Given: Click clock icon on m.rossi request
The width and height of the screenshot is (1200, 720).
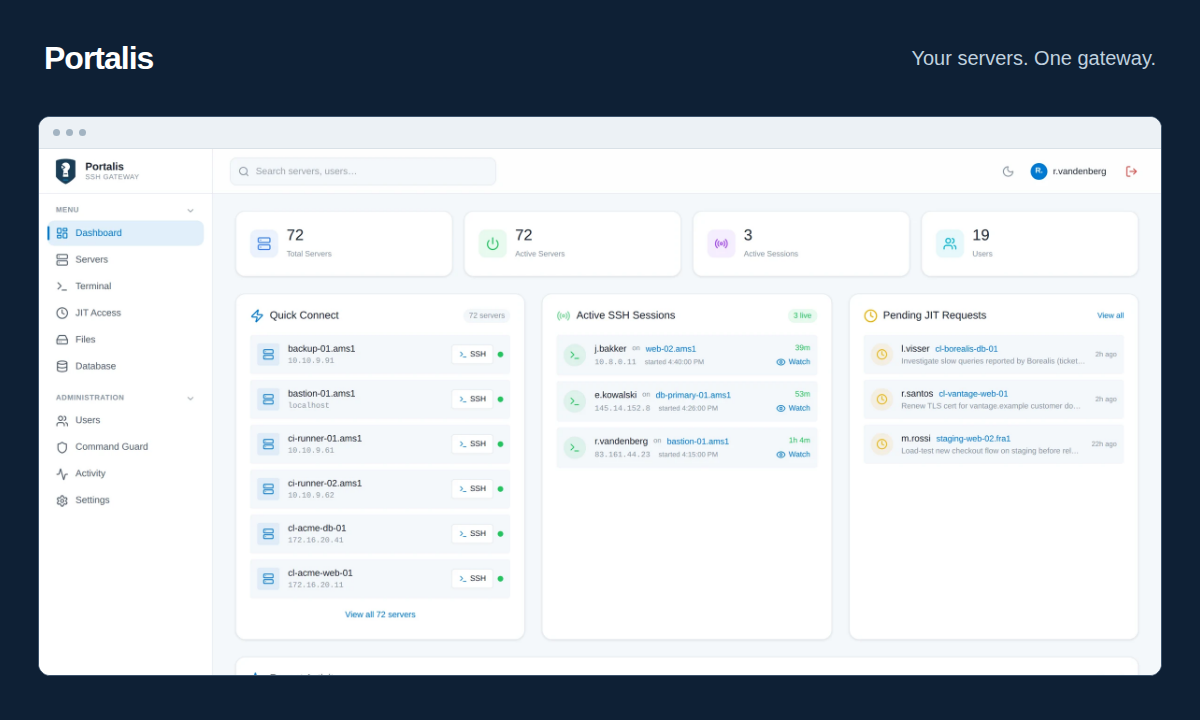Looking at the screenshot, I should 882,444.
